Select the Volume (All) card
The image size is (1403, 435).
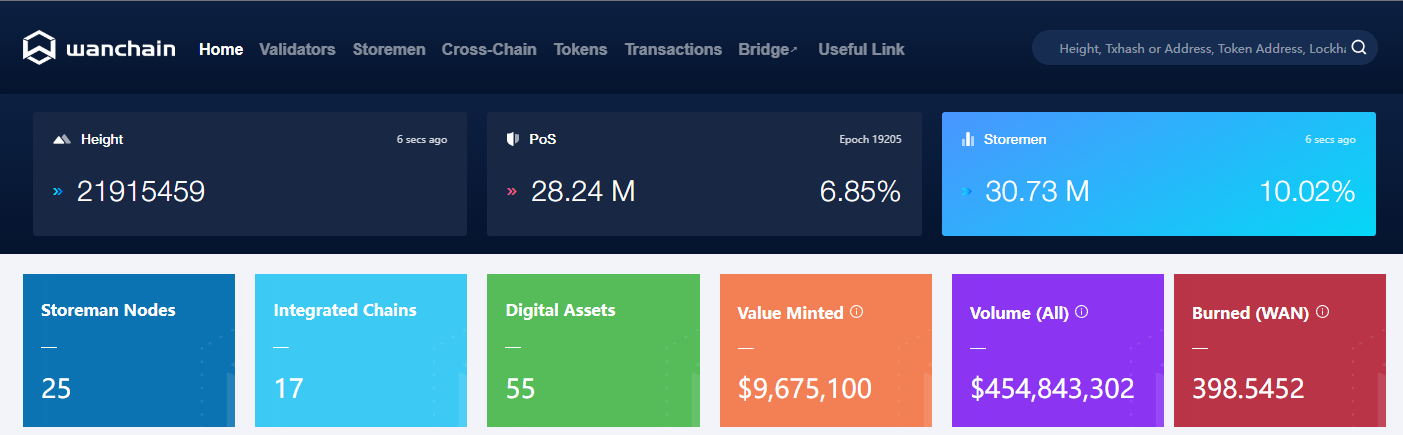tap(1058, 351)
